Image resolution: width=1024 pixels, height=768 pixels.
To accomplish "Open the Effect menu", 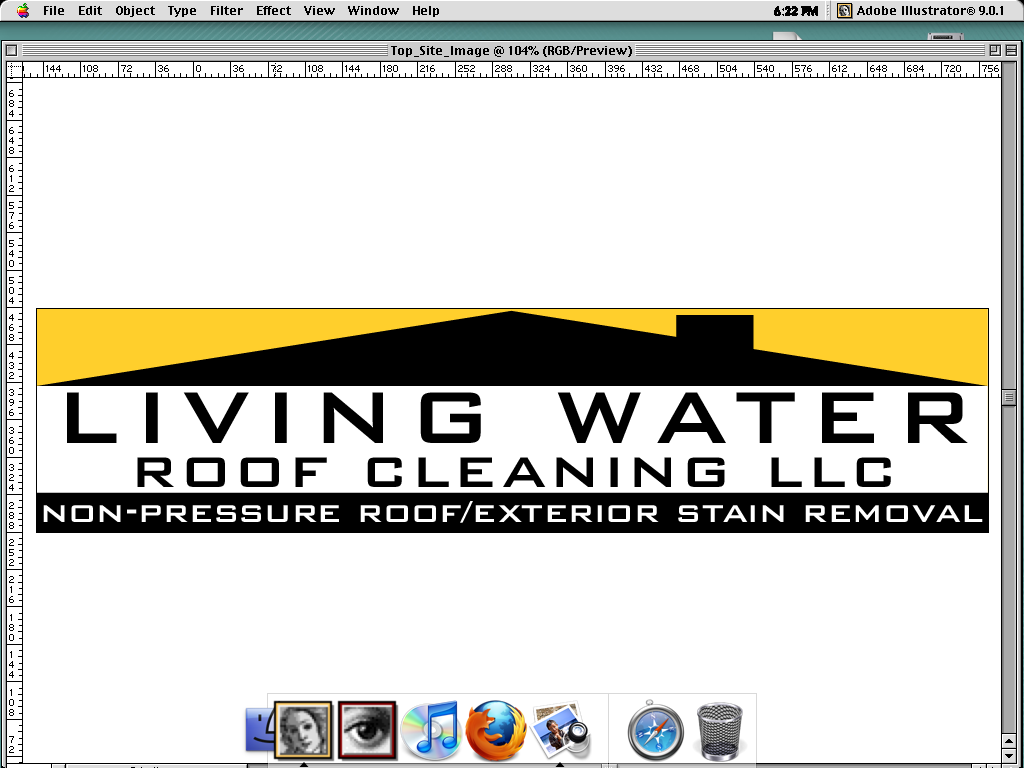I will coord(273,11).
